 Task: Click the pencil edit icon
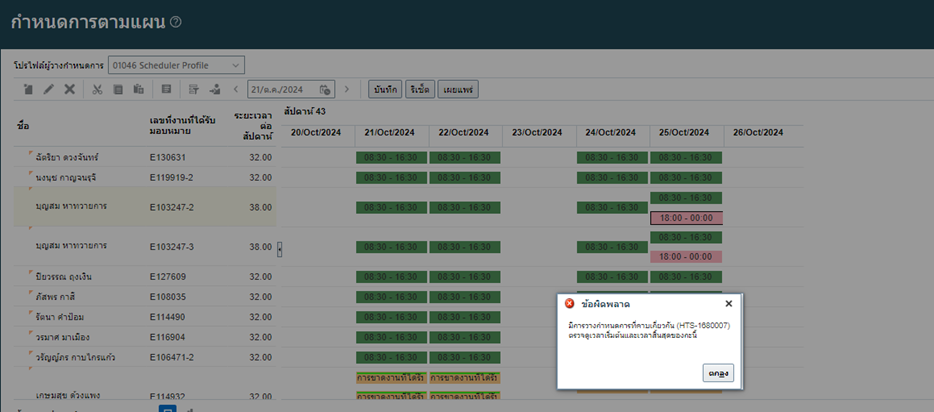tap(49, 90)
